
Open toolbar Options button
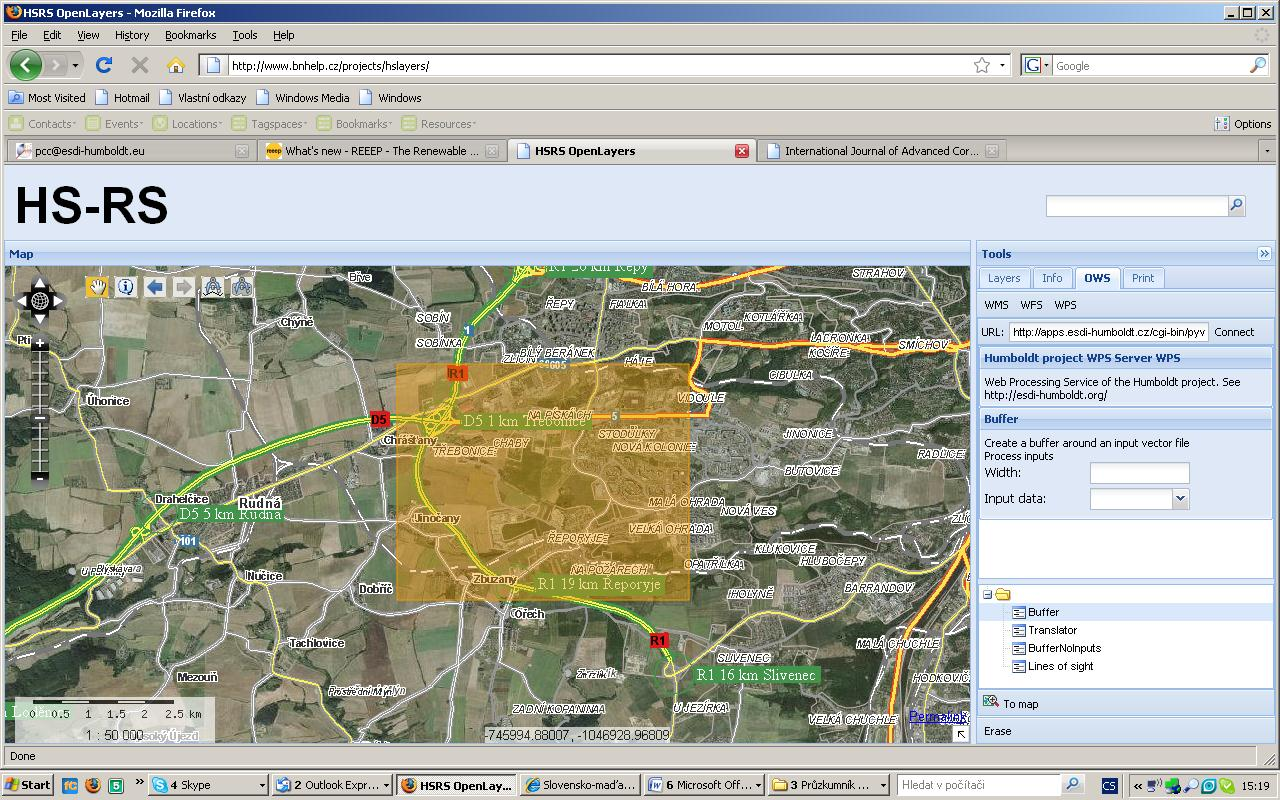click(x=1243, y=124)
